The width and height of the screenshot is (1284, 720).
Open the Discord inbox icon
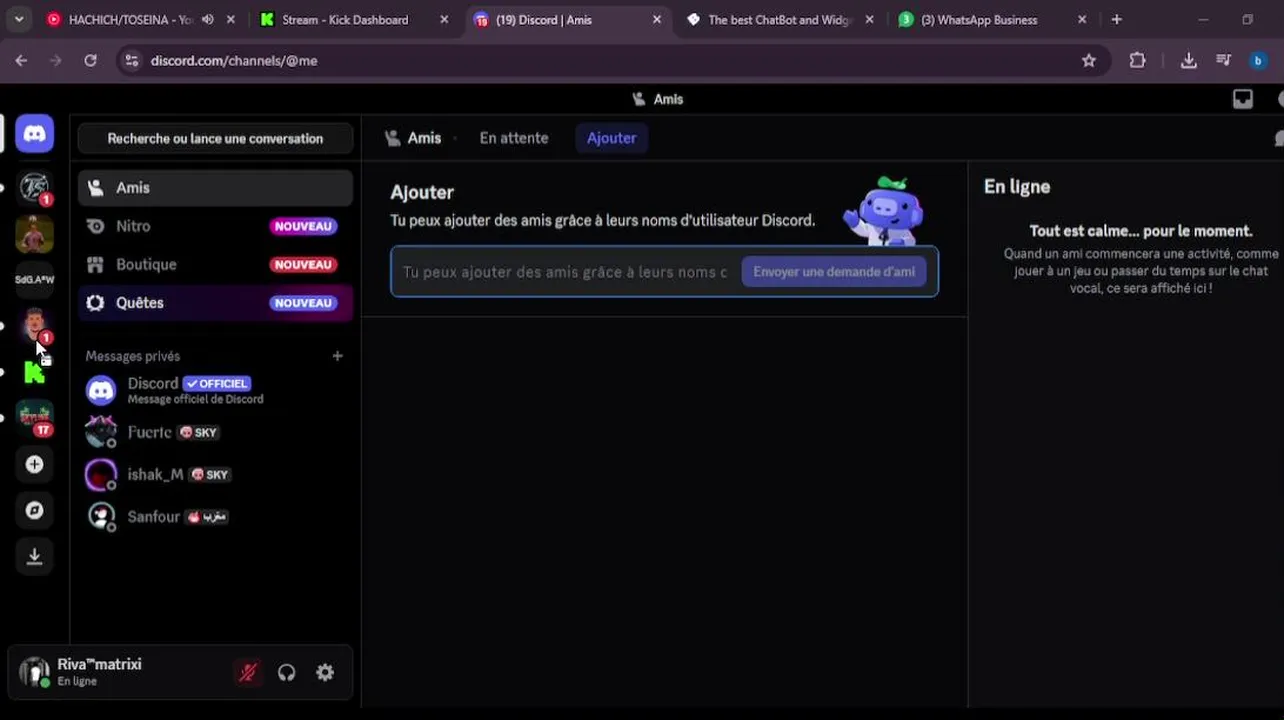(1242, 99)
